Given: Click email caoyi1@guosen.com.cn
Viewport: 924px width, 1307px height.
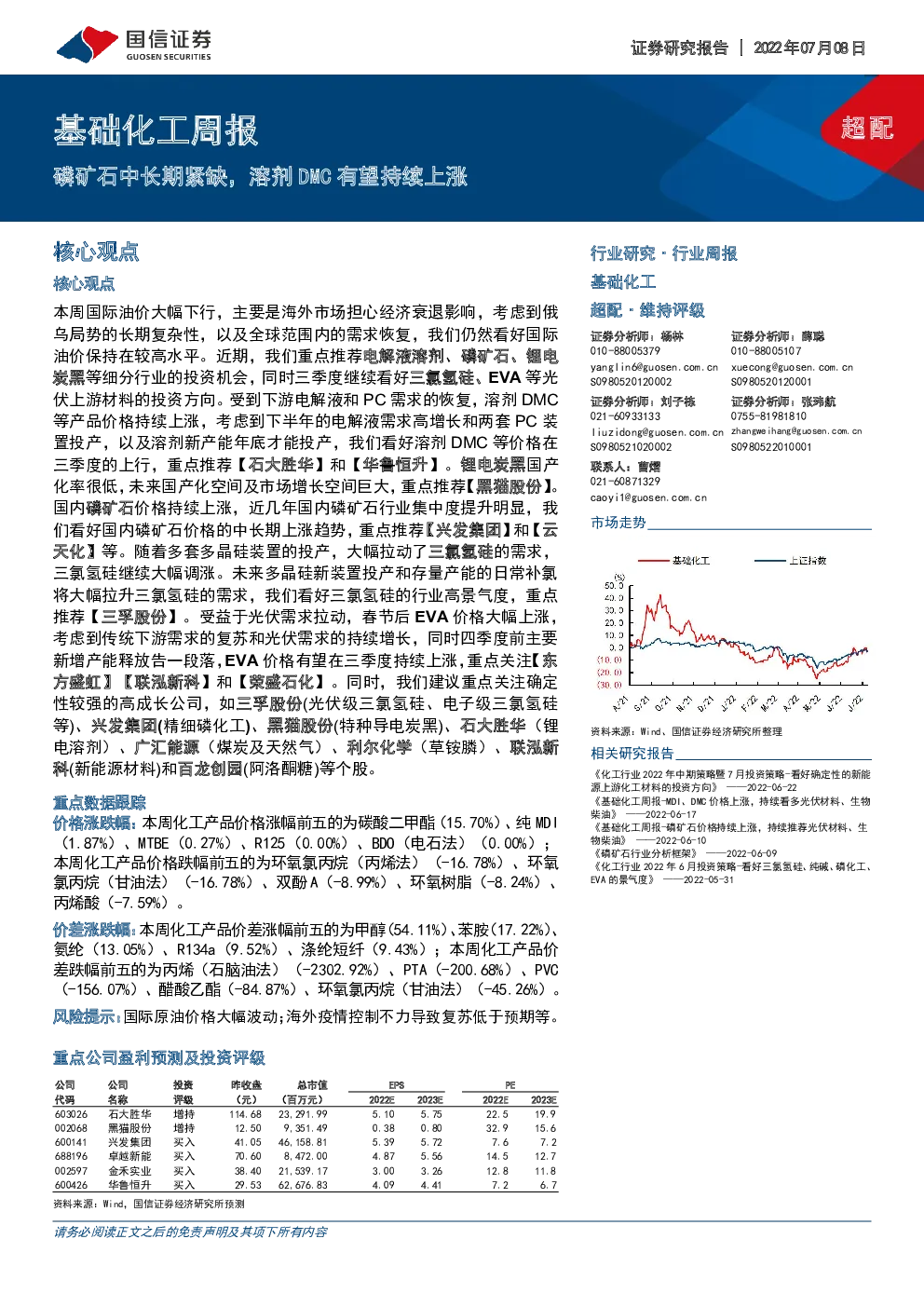Looking at the screenshot, I should click(x=648, y=497).
